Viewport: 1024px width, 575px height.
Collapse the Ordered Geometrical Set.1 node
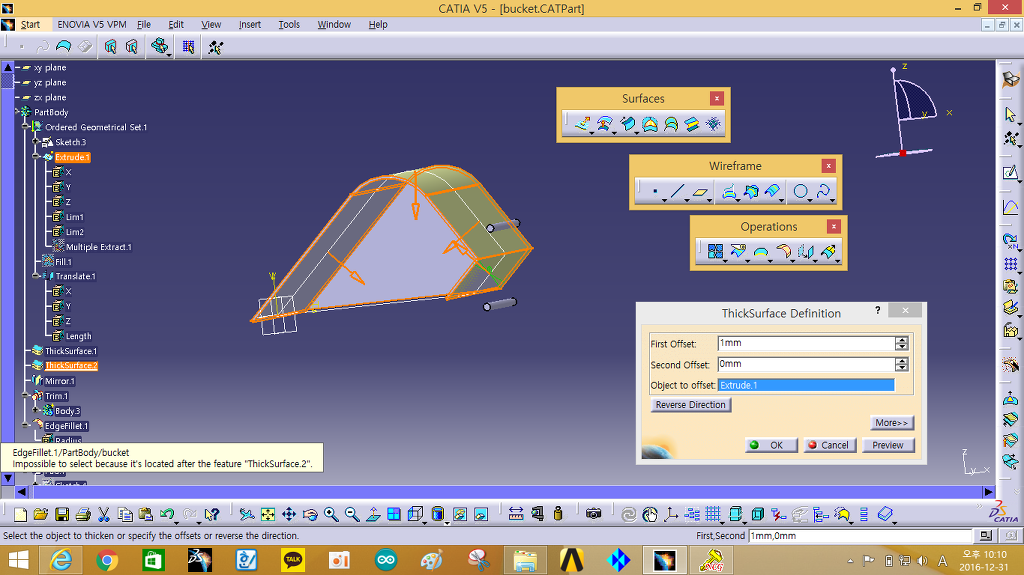(x=25, y=127)
